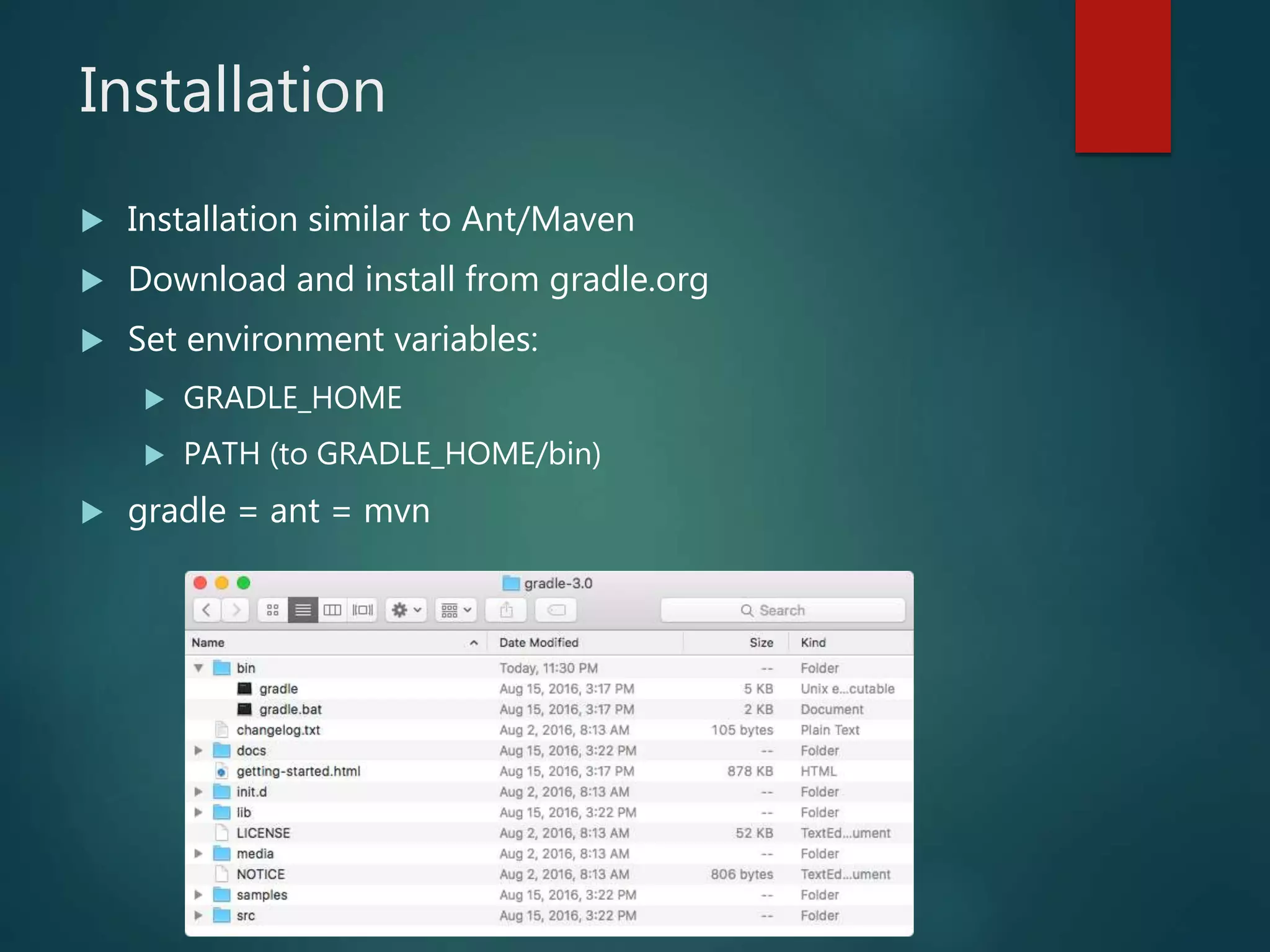Click the '105 bytes' size value
This screenshot has width=1270, height=952.
point(742,730)
